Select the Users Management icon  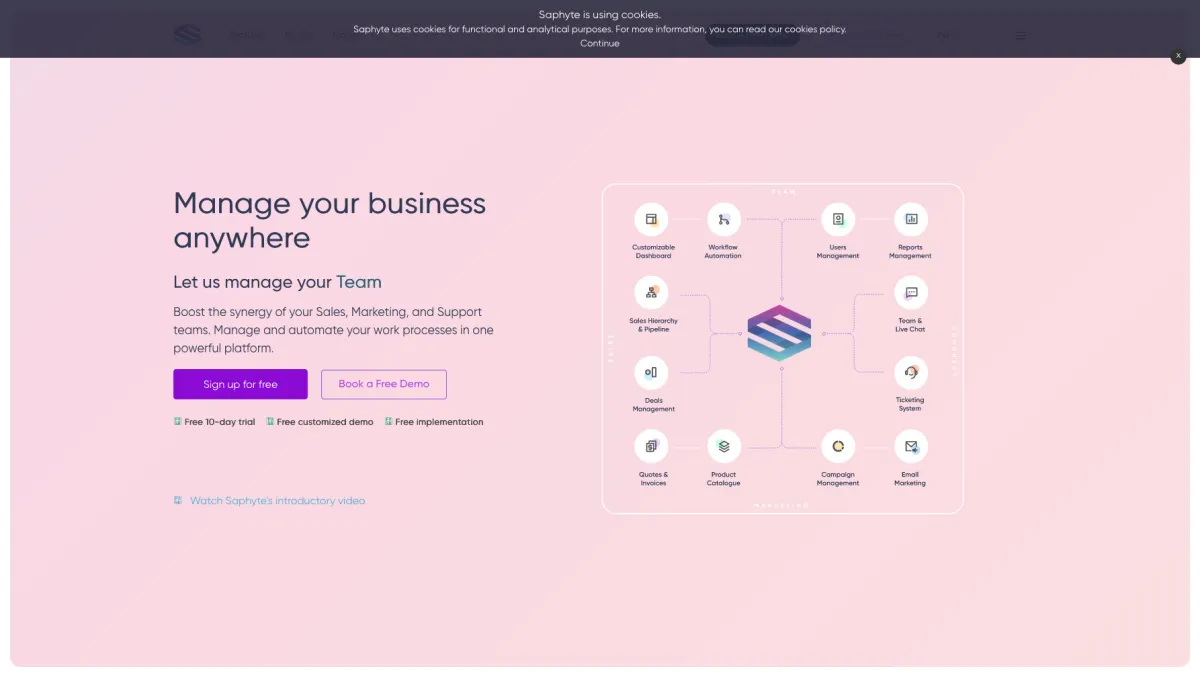[x=838, y=219]
